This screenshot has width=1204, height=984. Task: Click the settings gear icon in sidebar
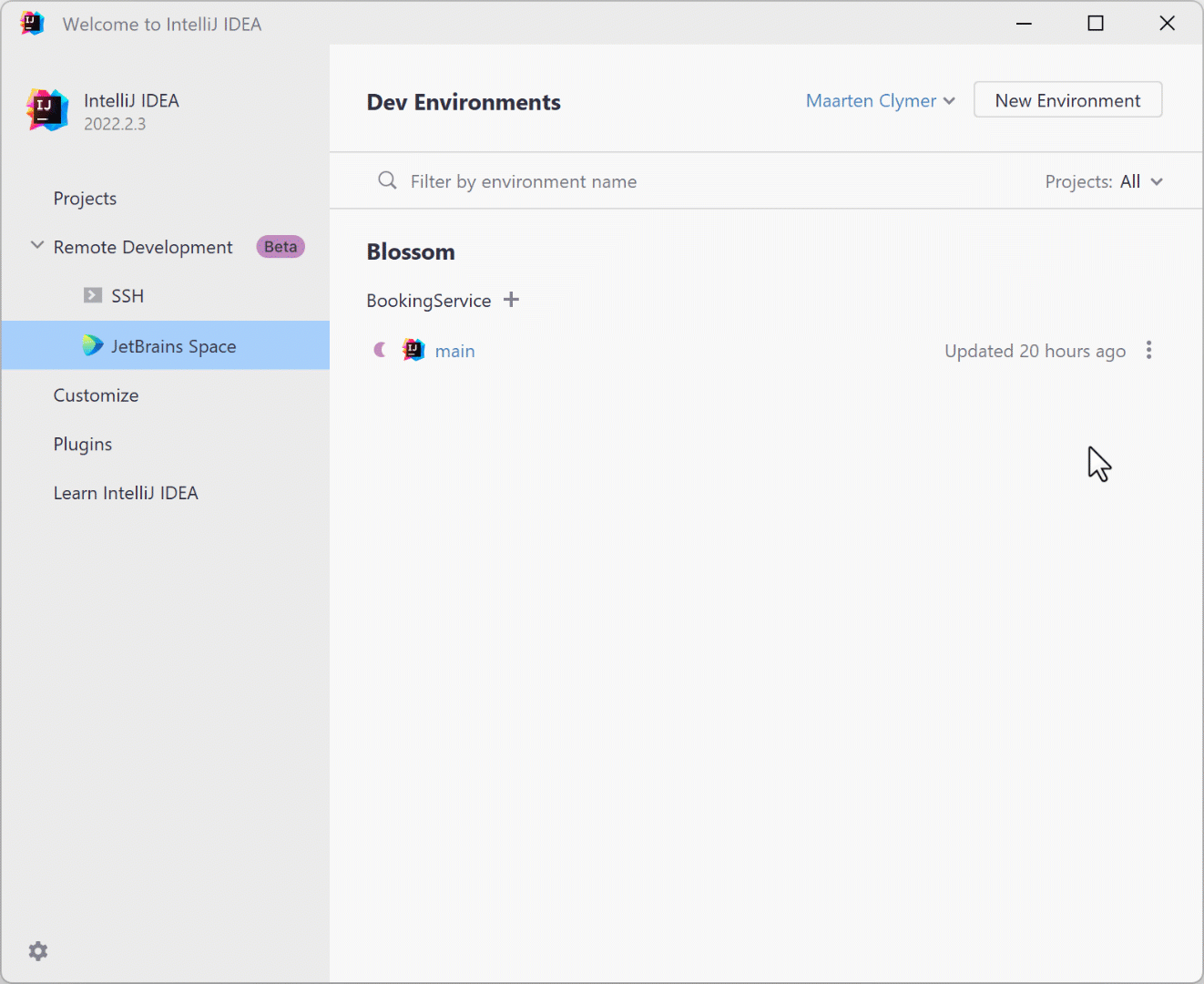coord(38,951)
